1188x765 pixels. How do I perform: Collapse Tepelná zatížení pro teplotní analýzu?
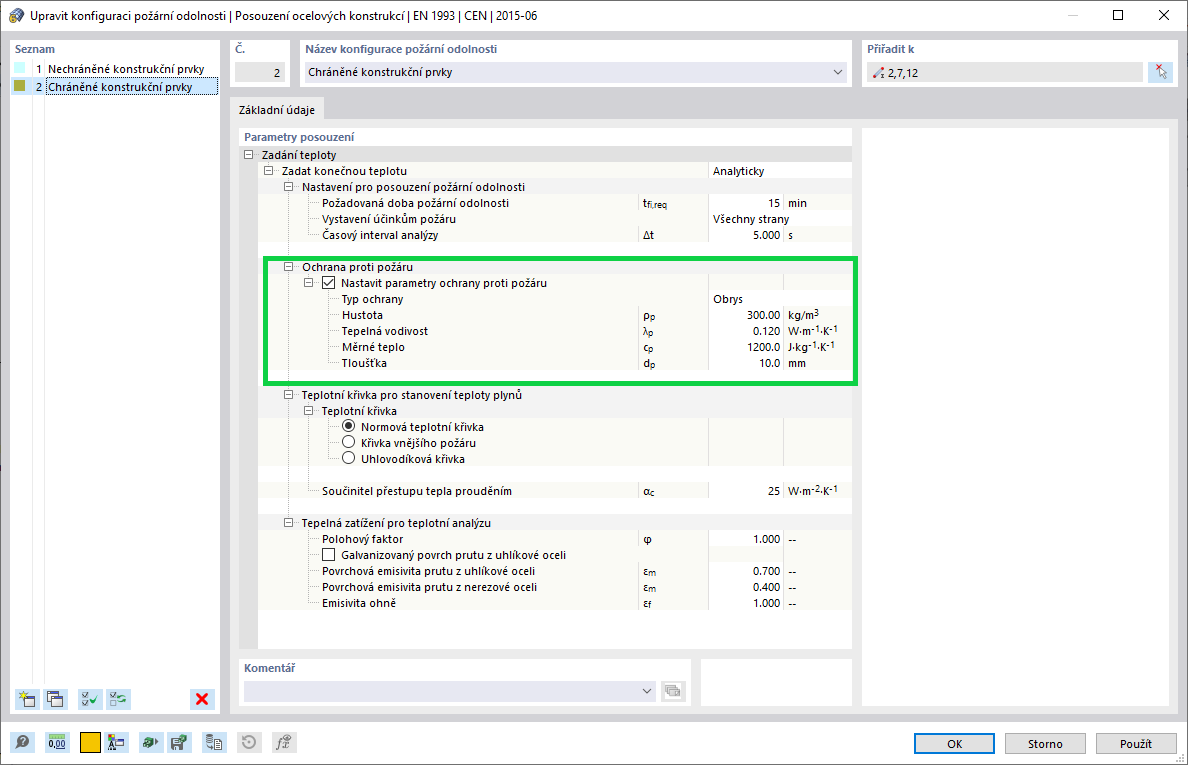288,523
